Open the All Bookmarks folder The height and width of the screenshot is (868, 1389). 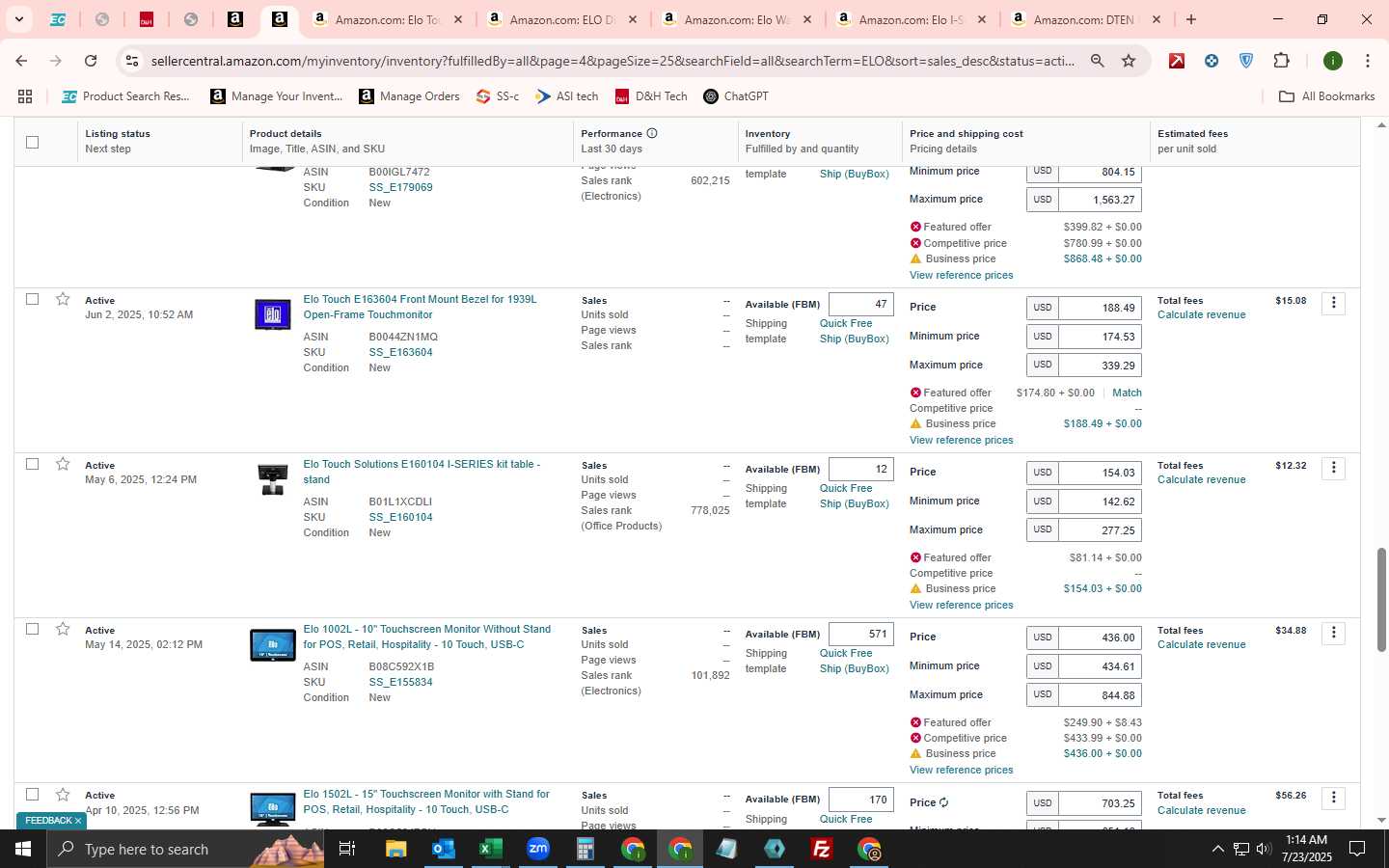coord(1326,96)
